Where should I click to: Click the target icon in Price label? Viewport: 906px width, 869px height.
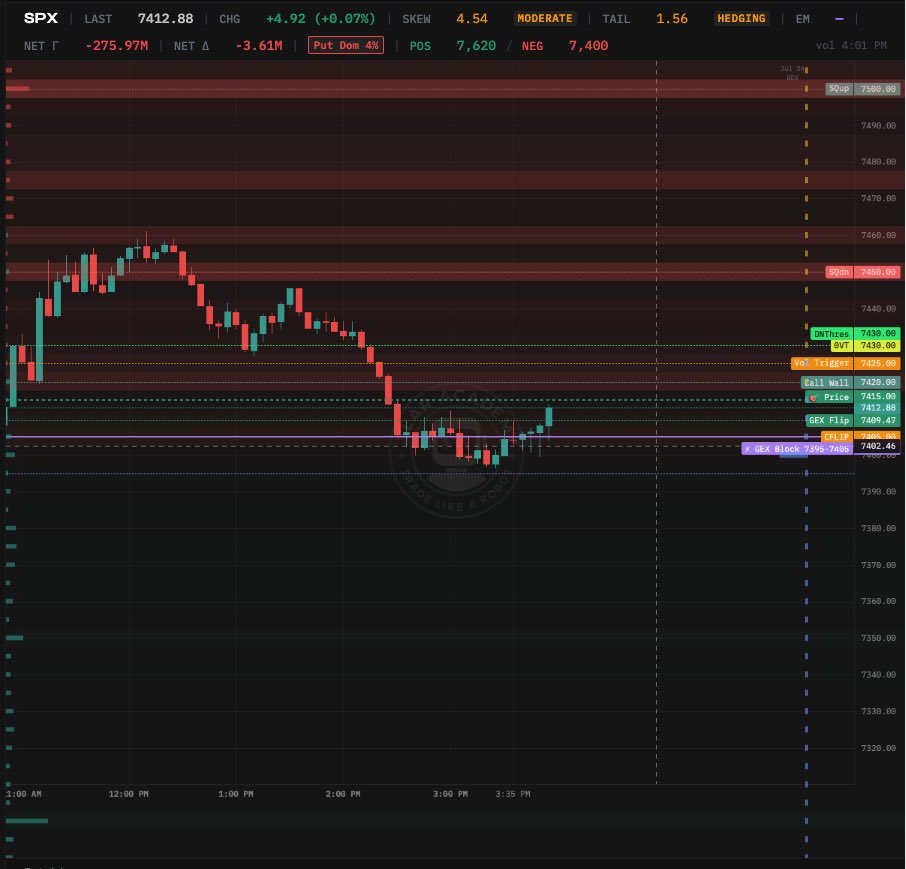[x=813, y=398]
